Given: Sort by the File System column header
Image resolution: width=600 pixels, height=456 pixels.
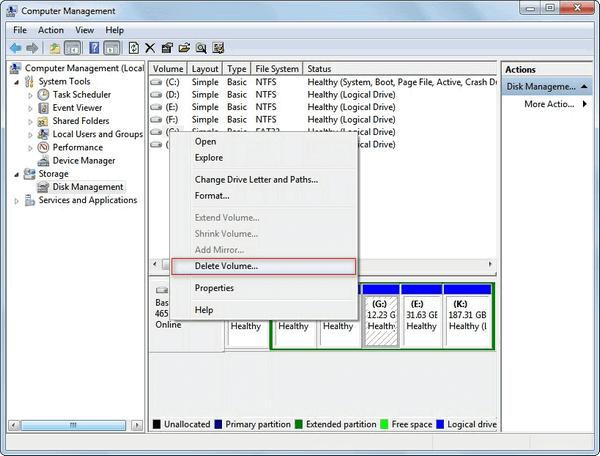Looking at the screenshot, I should coord(277,69).
